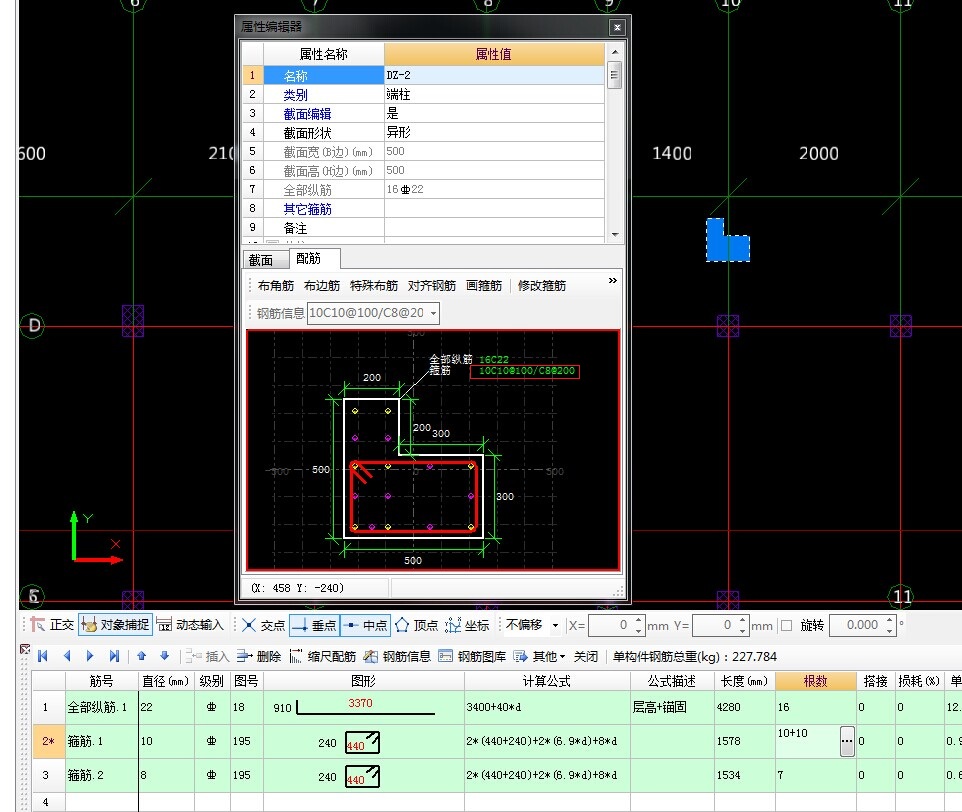Screen dimensions: 962x812
Task: Toggle 坐标 coordinate snap
Action: click(468, 625)
